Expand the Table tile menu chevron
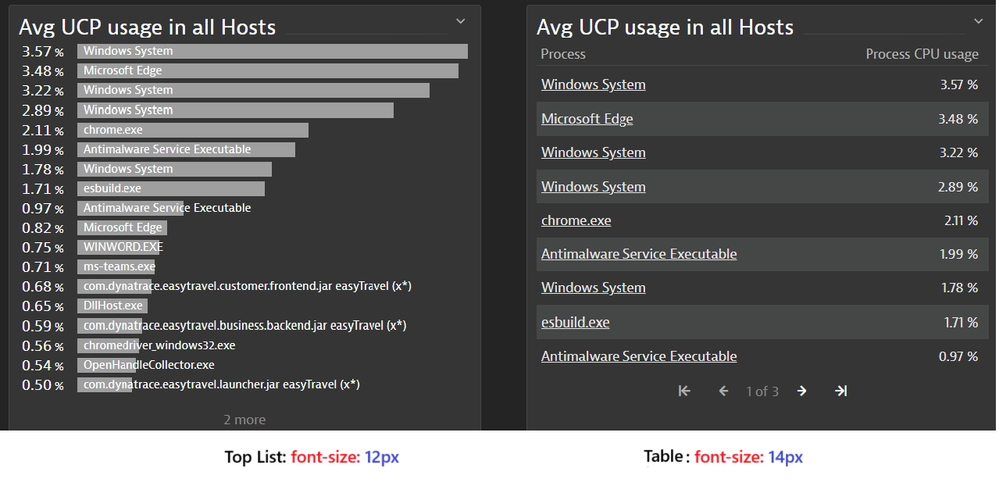This screenshot has width=999, height=483. point(979,20)
